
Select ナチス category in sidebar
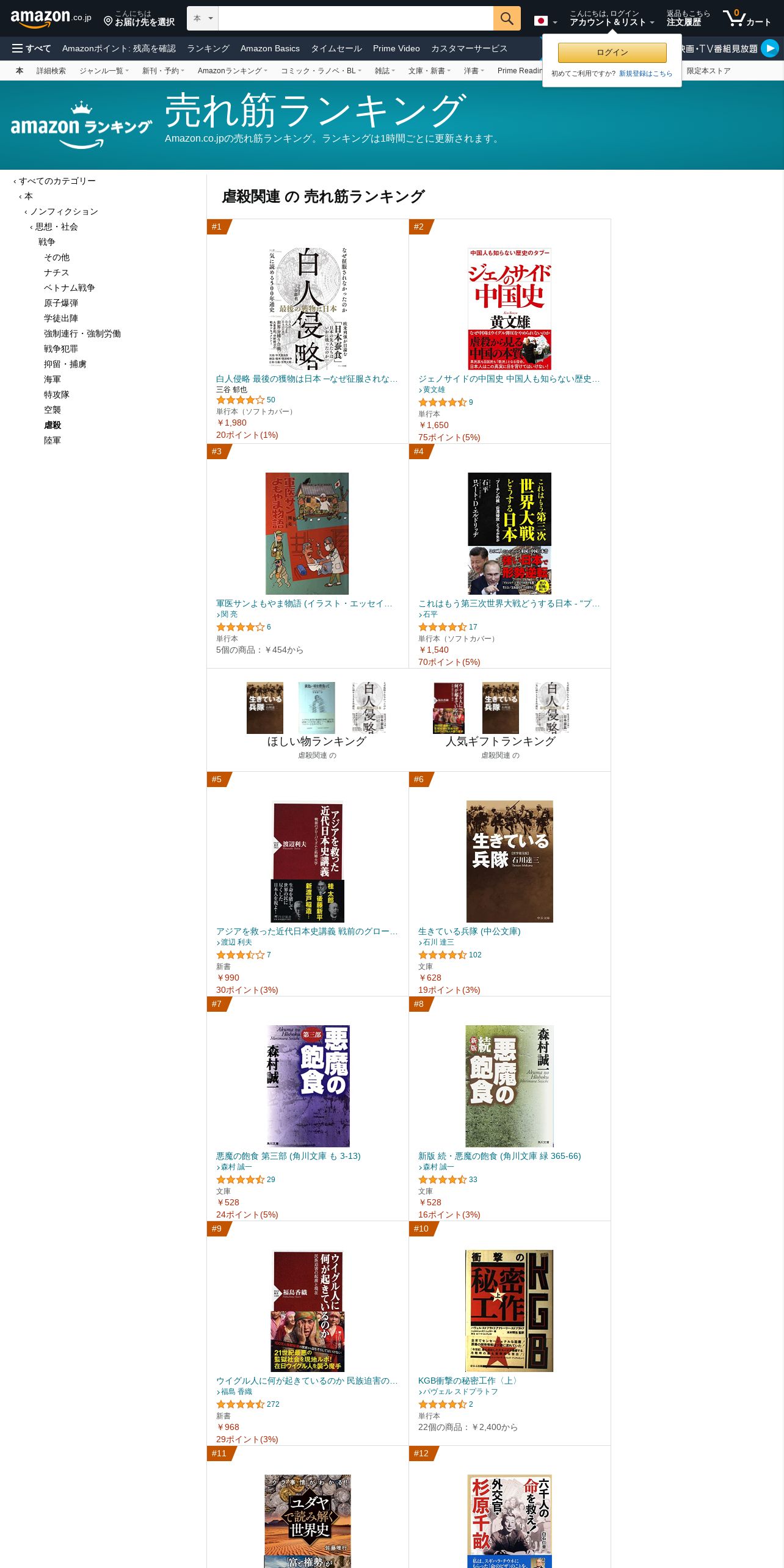tap(56, 272)
